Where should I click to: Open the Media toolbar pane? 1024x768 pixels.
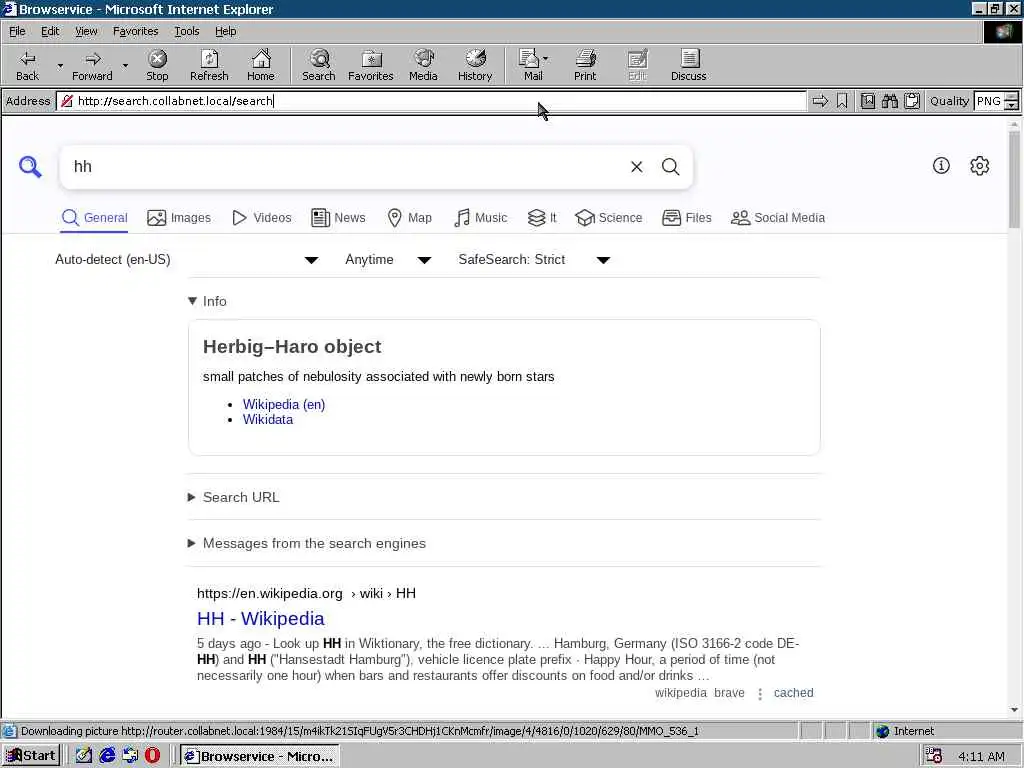point(423,66)
